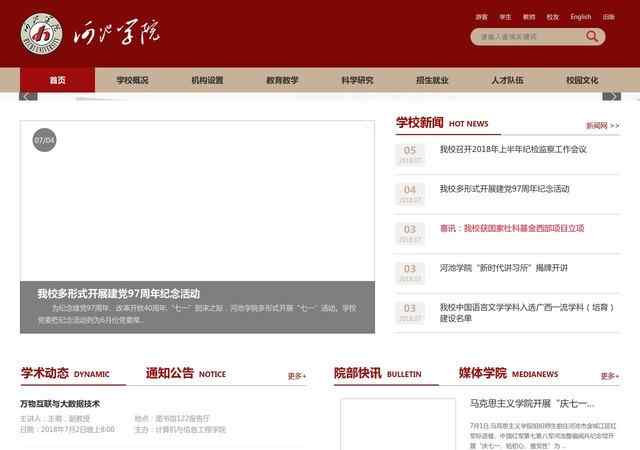Open the 首页 navigation tab
The image size is (640, 450).
[x=57, y=80]
